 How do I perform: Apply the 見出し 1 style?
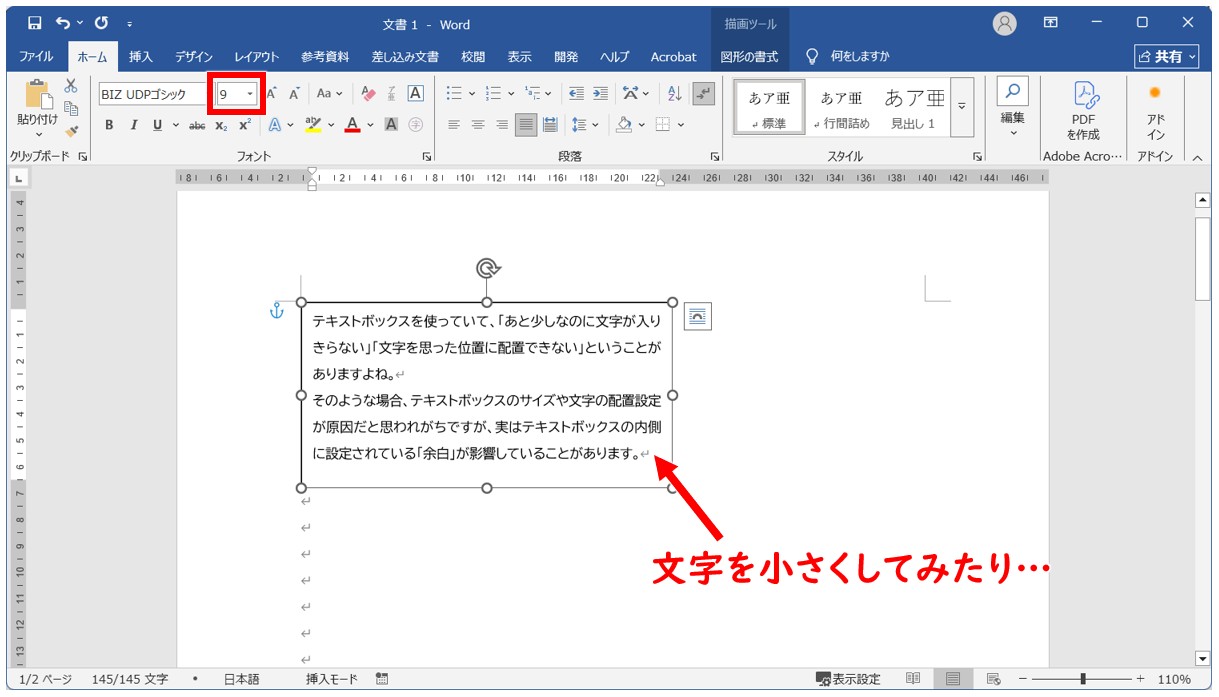tap(913, 108)
